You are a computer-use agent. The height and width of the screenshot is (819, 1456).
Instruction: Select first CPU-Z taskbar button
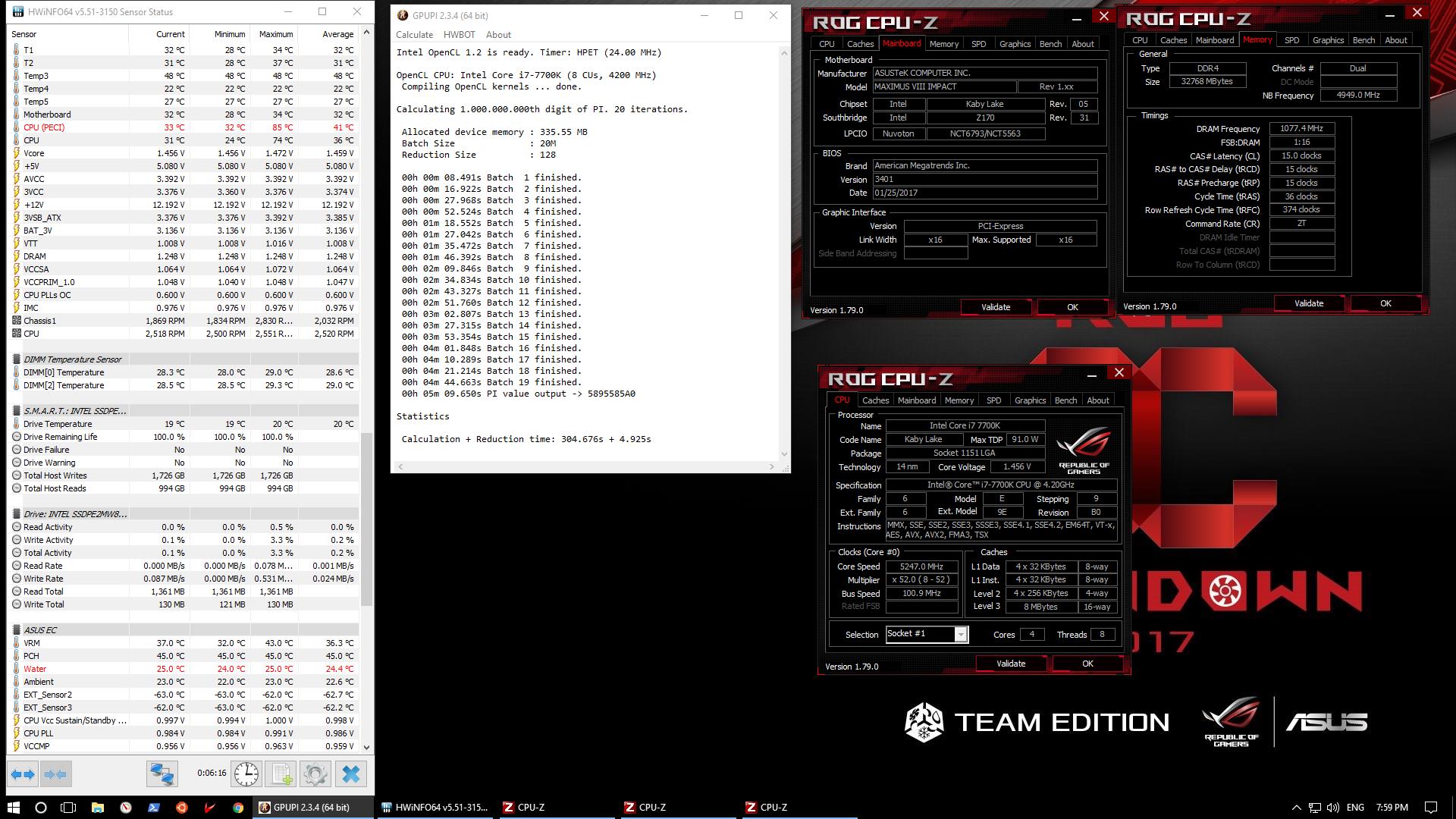point(557,808)
